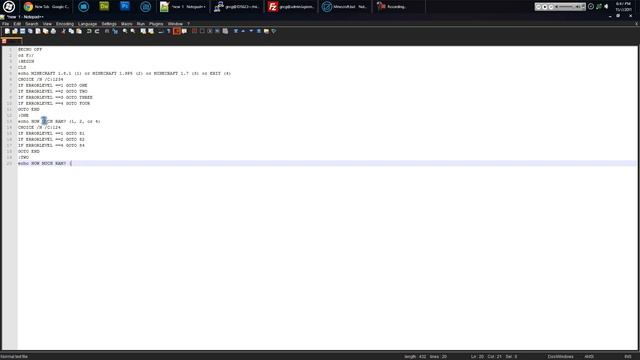The width and height of the screenshot is (640, 360).
Task: Click Run Macro Multiple Times icon
Action: pyautogui.click(x=217, y=31)
